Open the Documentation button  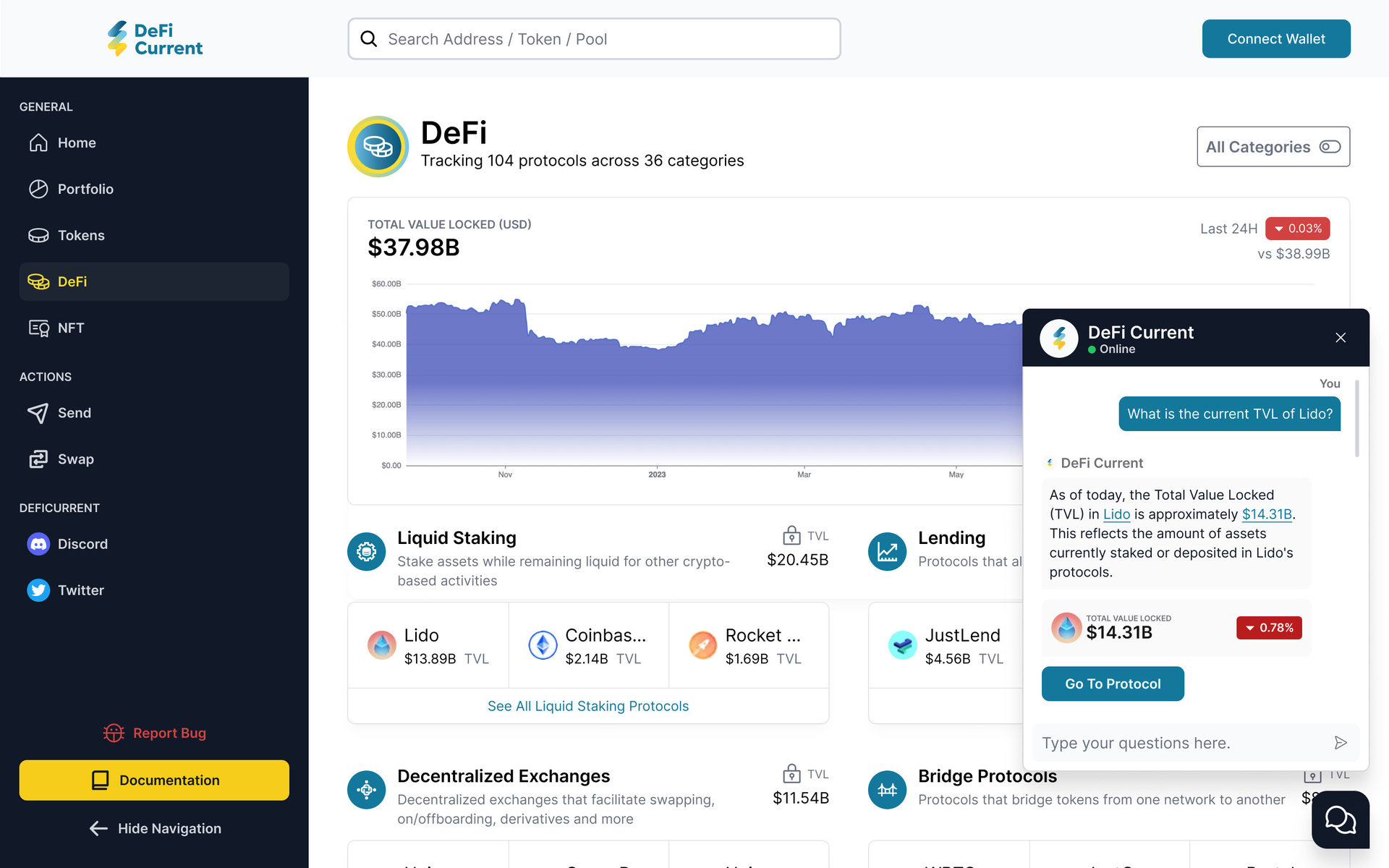154,780
